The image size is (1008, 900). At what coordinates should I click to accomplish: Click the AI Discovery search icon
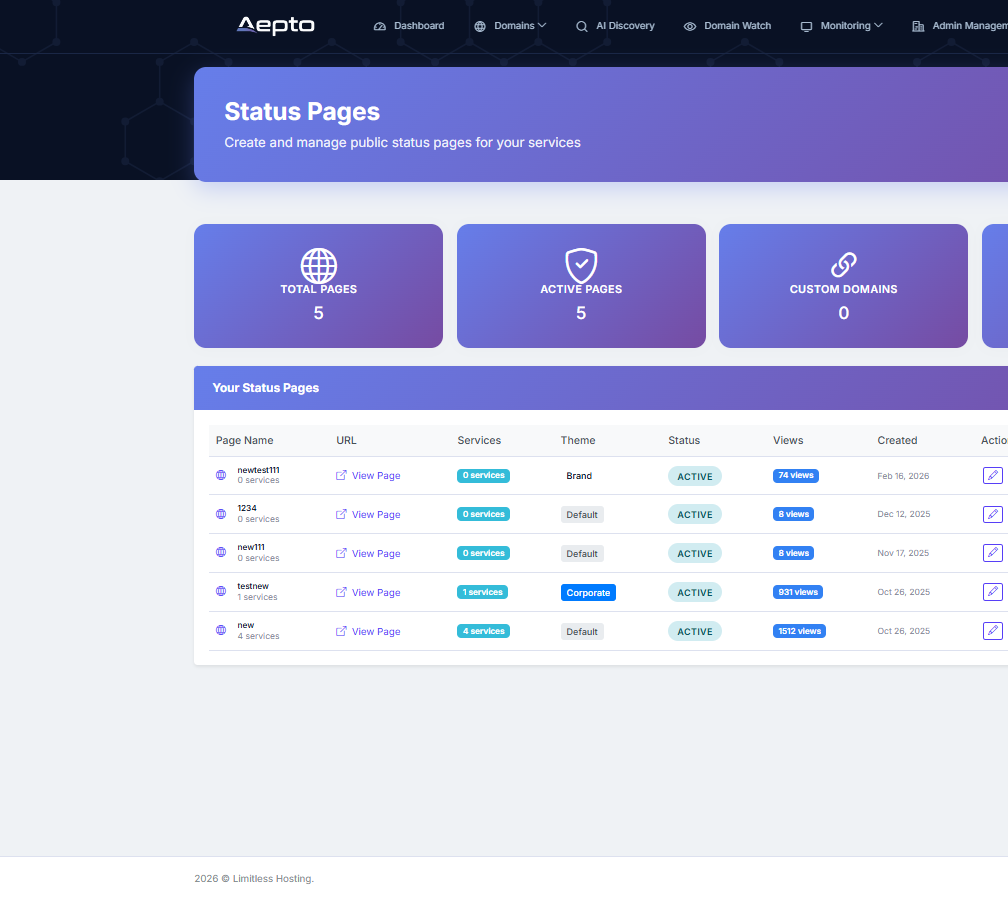pyautogui.click(x=582, y=26)
